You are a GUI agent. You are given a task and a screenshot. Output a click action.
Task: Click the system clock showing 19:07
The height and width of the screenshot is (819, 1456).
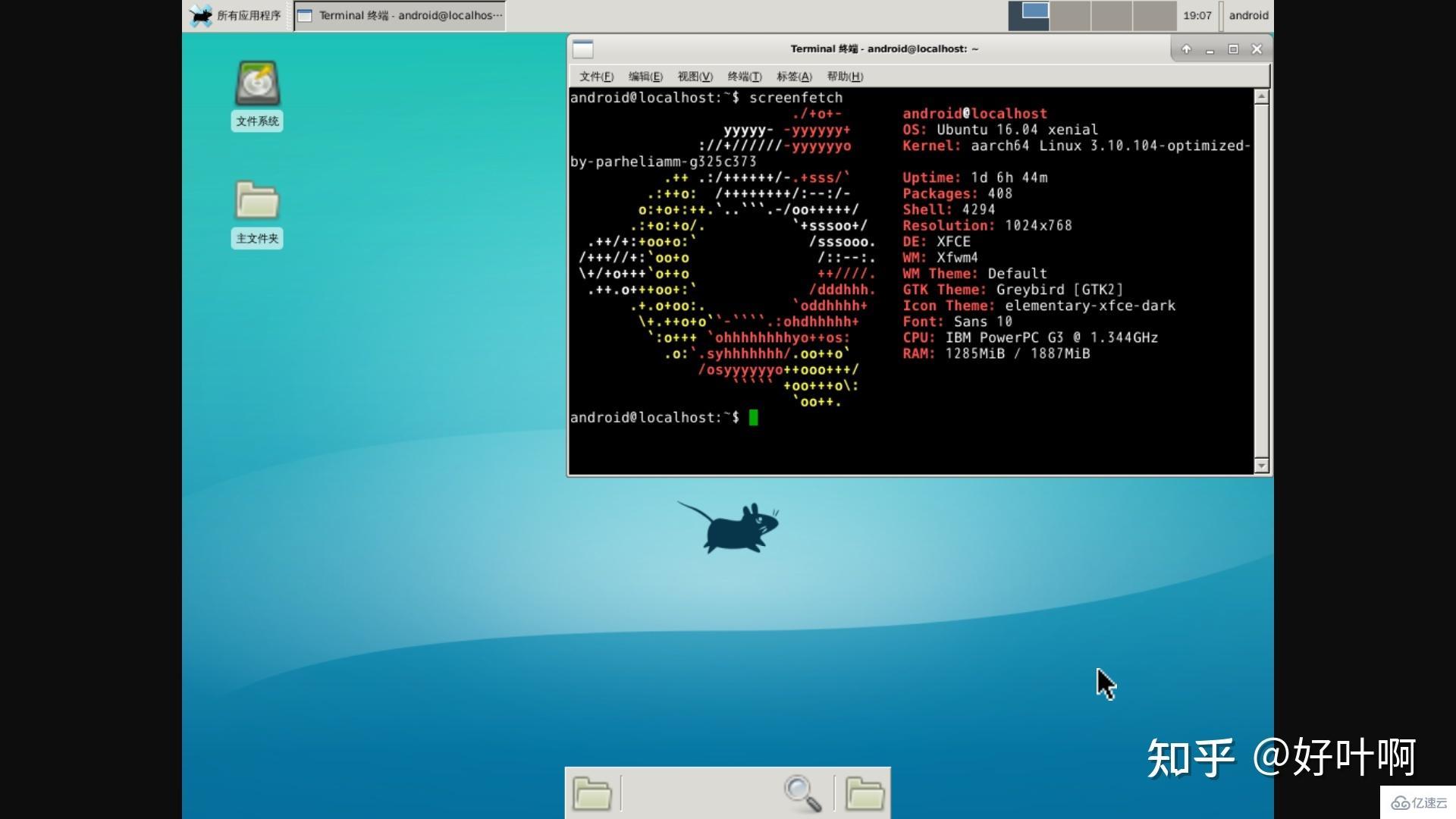tap(1197, 14)
